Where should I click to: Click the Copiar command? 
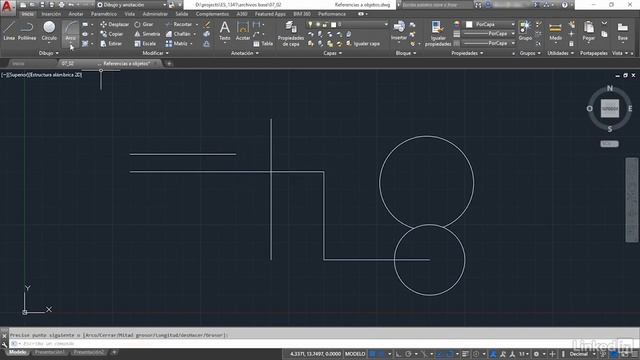coord(112,34)
